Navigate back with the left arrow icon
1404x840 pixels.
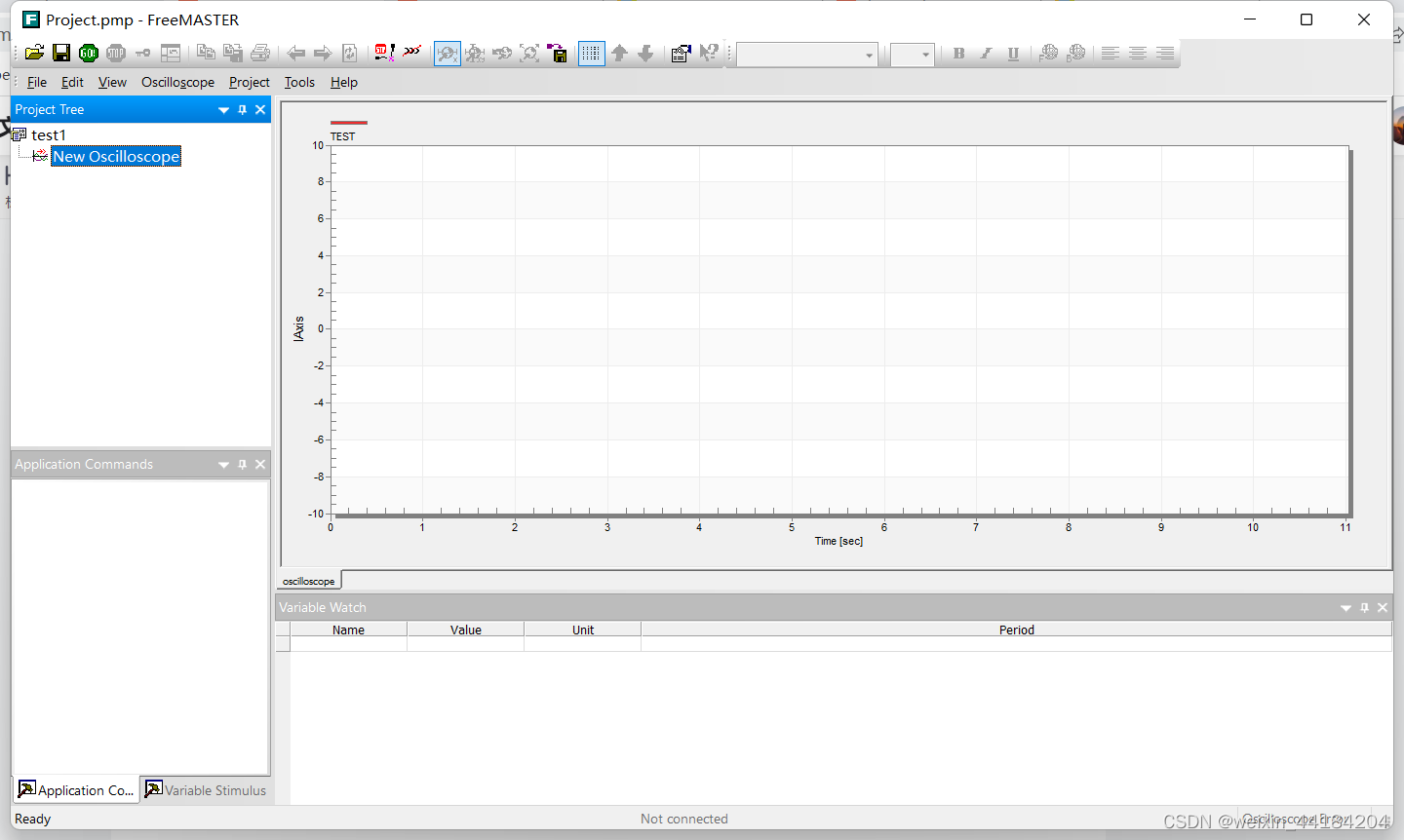coord(295,53)
